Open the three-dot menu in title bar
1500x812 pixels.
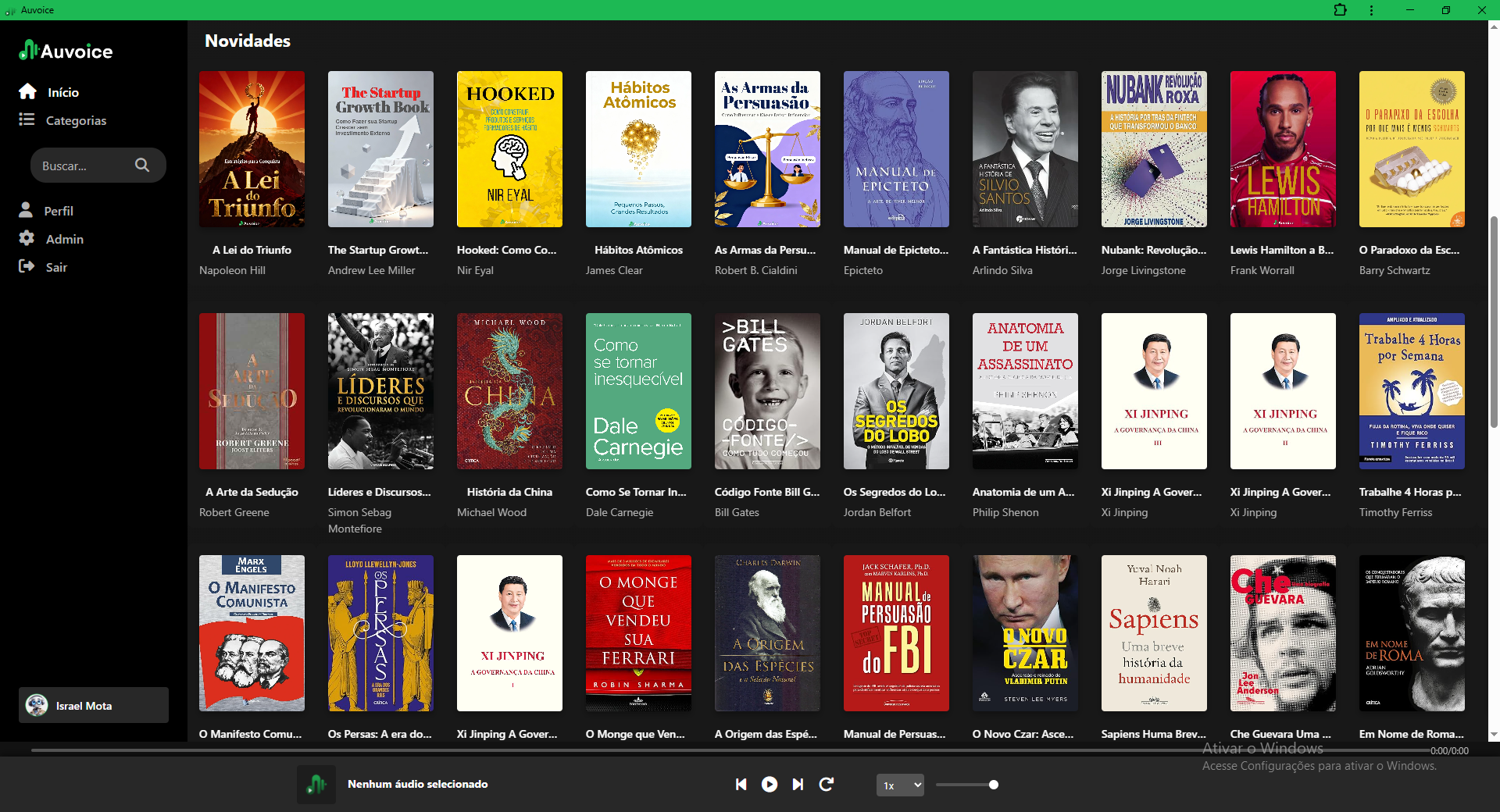(1371, 10)
